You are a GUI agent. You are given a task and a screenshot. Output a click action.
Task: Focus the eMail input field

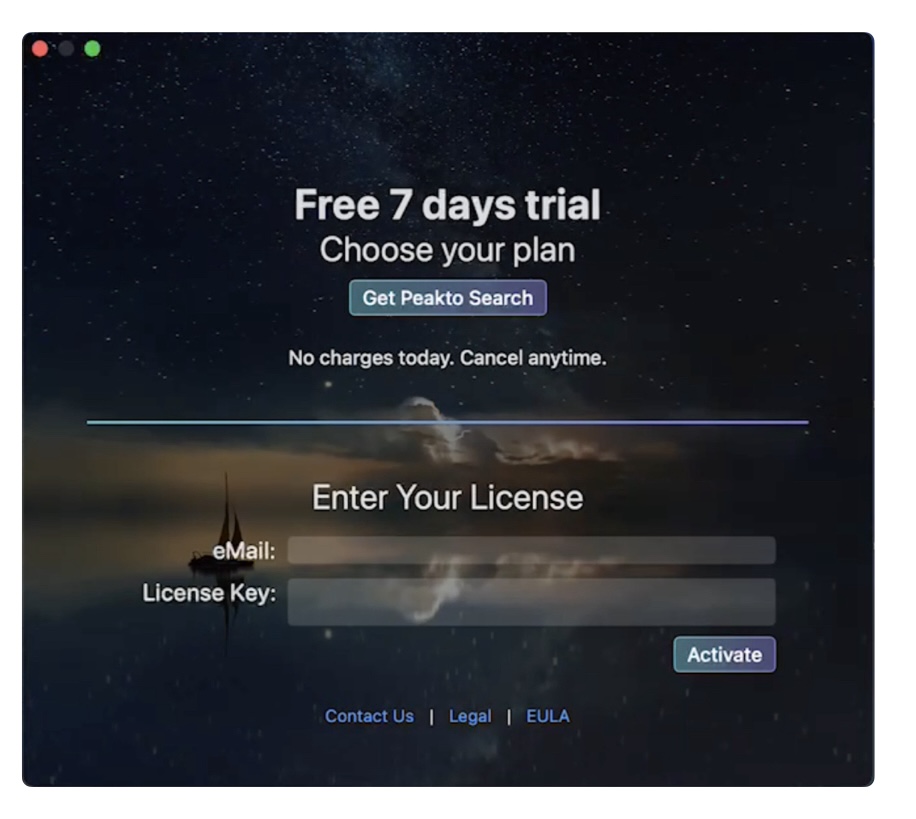(532, 550)
